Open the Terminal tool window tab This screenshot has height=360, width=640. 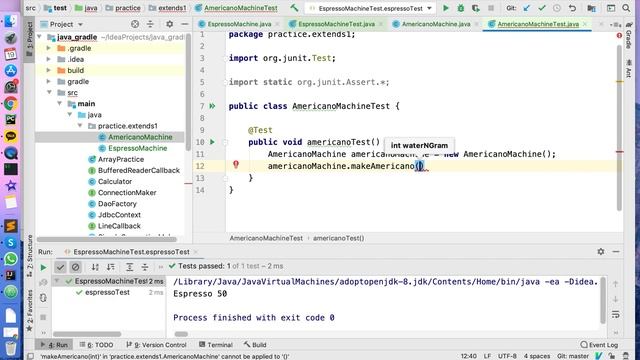point(216,345)
